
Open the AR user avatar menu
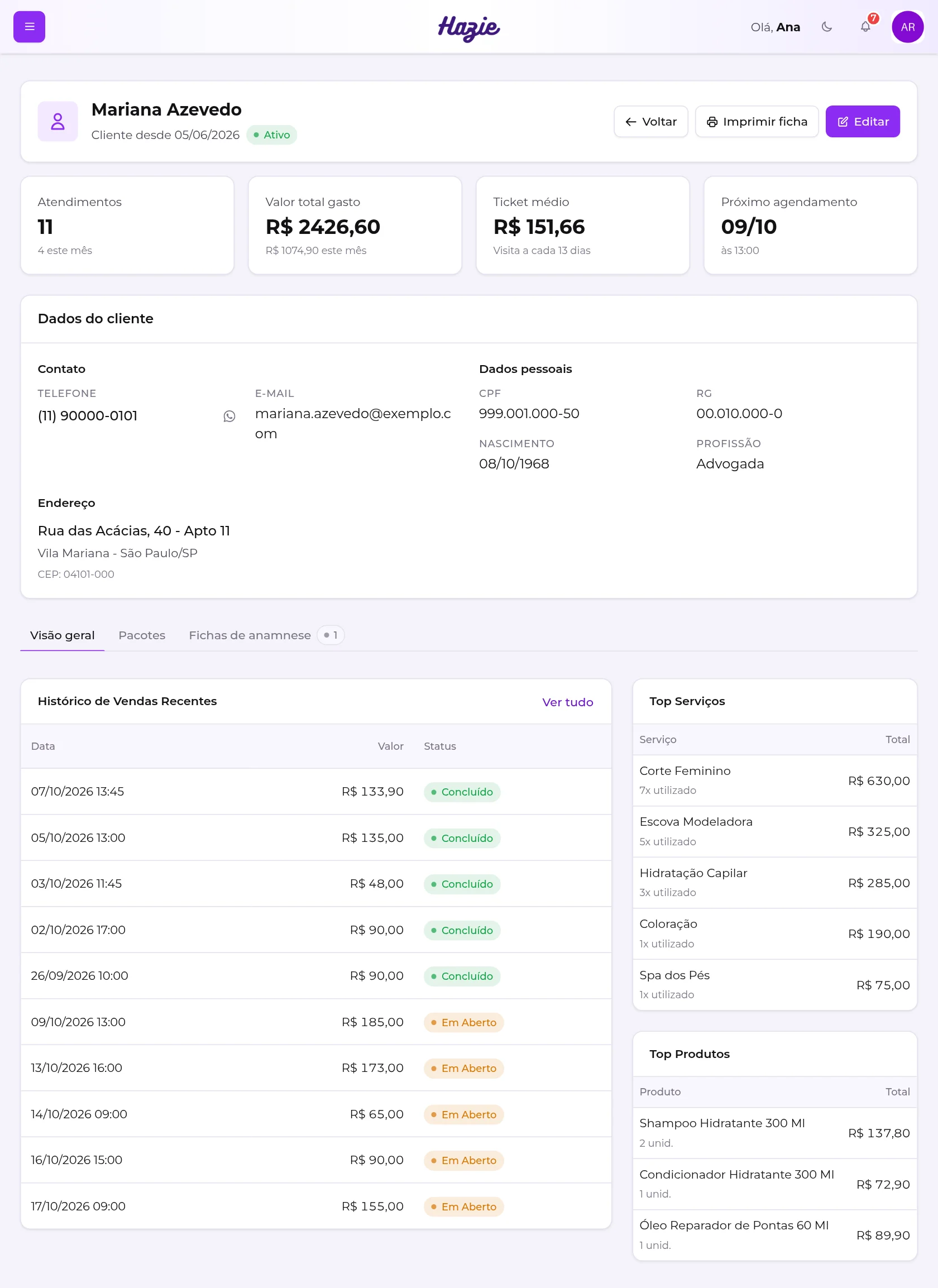(x=907, y=27)
